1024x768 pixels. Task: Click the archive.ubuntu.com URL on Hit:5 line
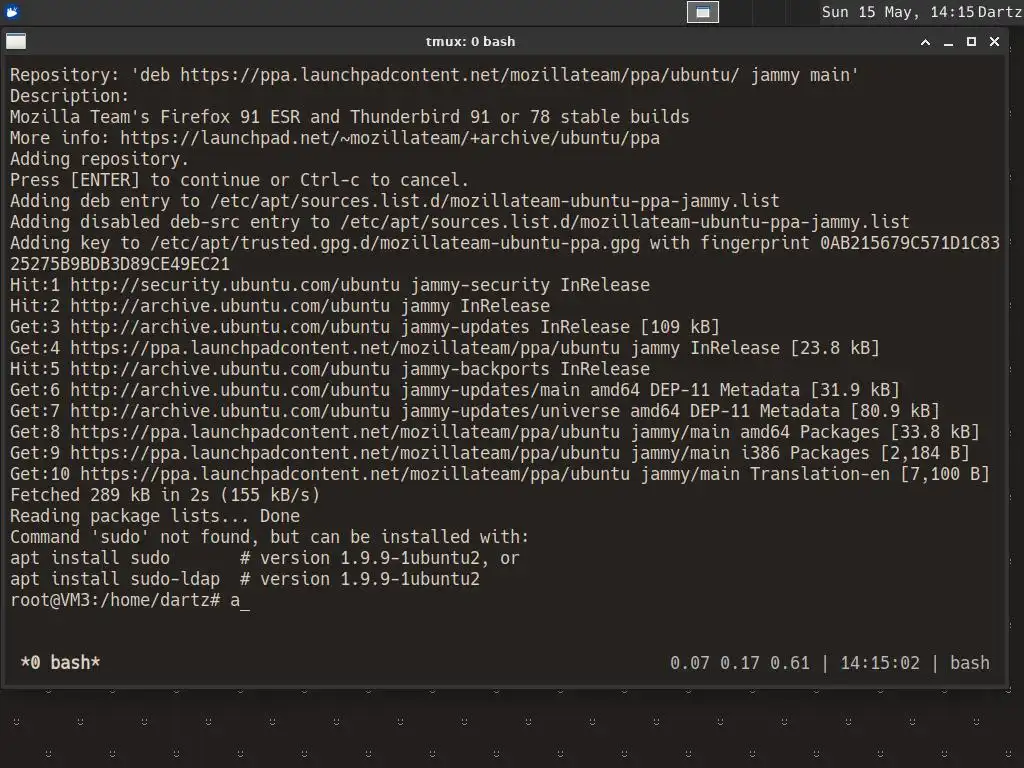point(230,369)
